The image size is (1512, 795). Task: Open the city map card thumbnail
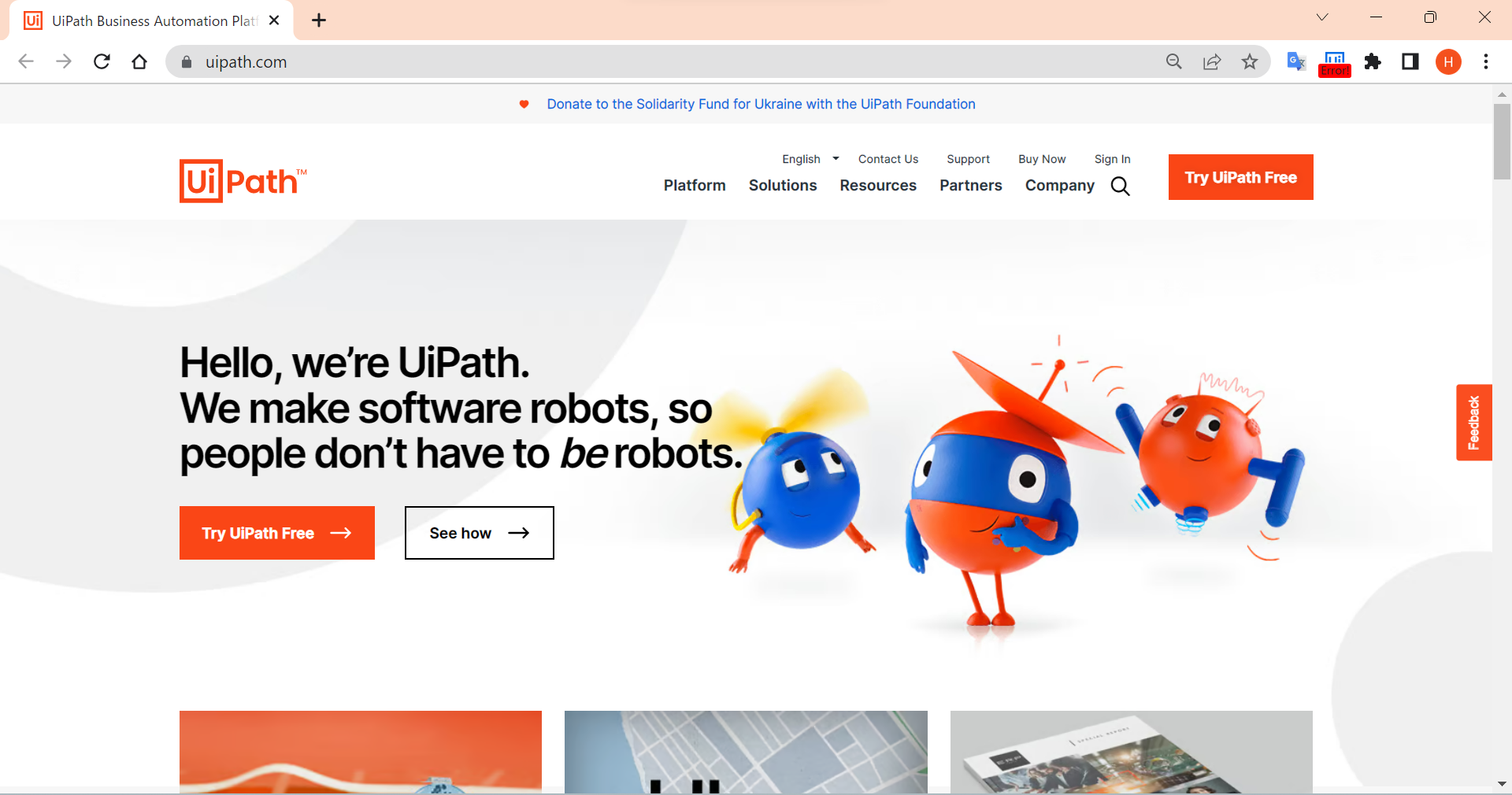tap(746, 752)
